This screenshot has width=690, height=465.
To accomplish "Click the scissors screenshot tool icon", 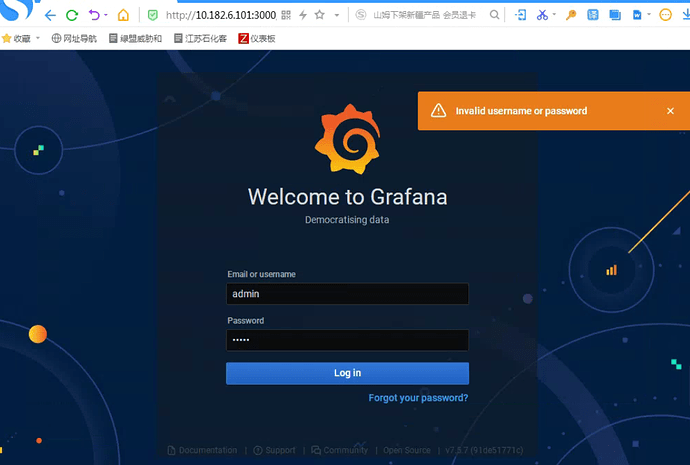I will click(x=542, y=15).
